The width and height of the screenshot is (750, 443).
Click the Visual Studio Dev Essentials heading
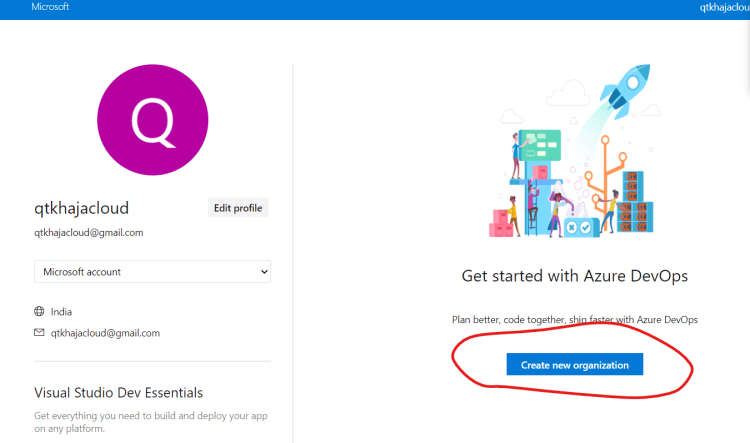tap(118, 393)
